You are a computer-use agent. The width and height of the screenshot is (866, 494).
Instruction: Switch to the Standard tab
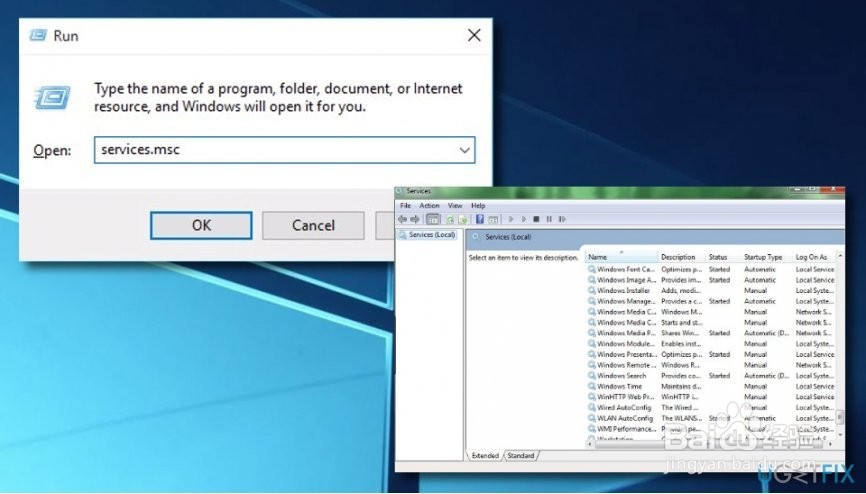point(521,456)
